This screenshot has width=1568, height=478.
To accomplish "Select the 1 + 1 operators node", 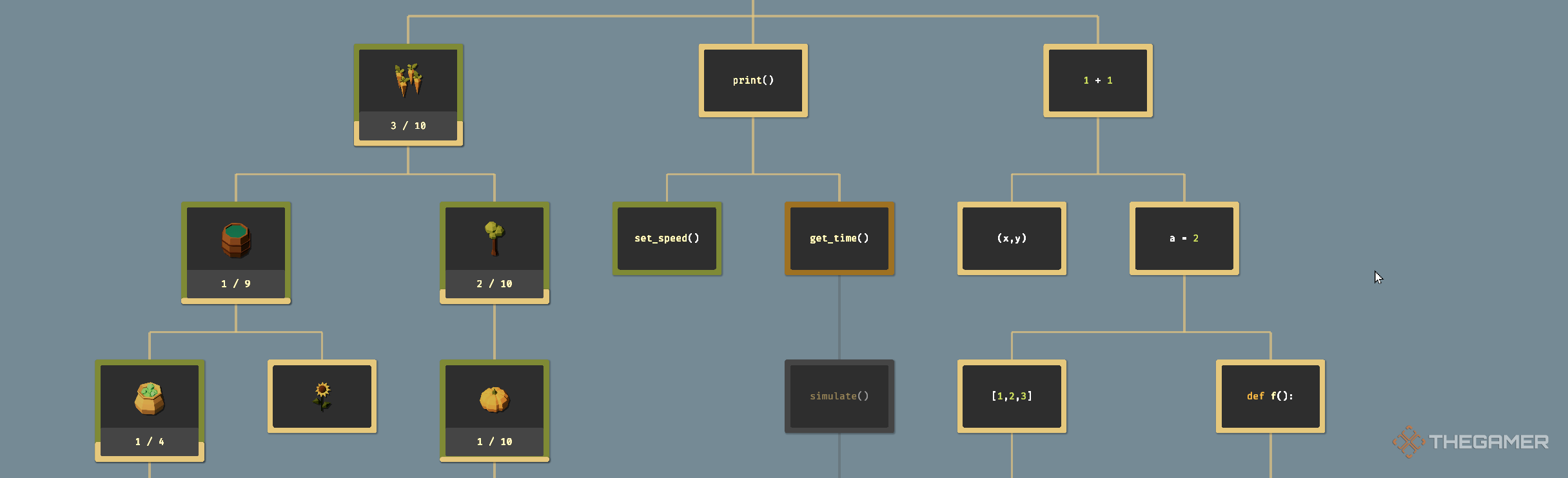I will pos(1098,81).
